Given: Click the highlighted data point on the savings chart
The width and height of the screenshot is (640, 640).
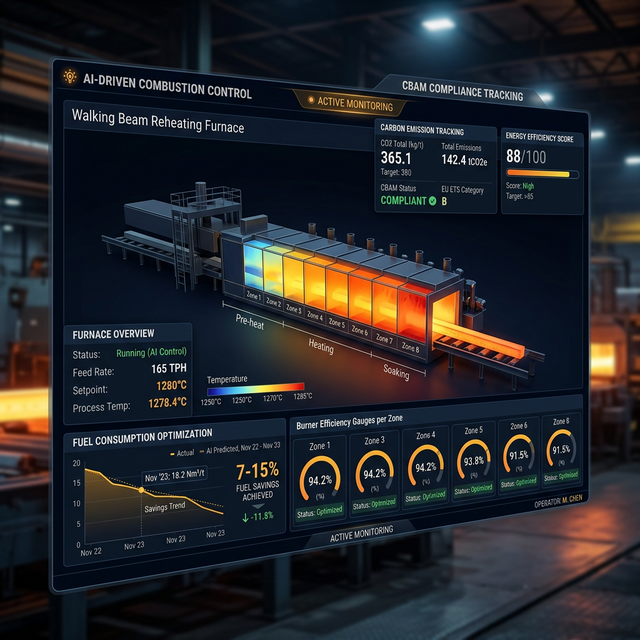Looking at the screenshot, I should [x=139, y=490].
